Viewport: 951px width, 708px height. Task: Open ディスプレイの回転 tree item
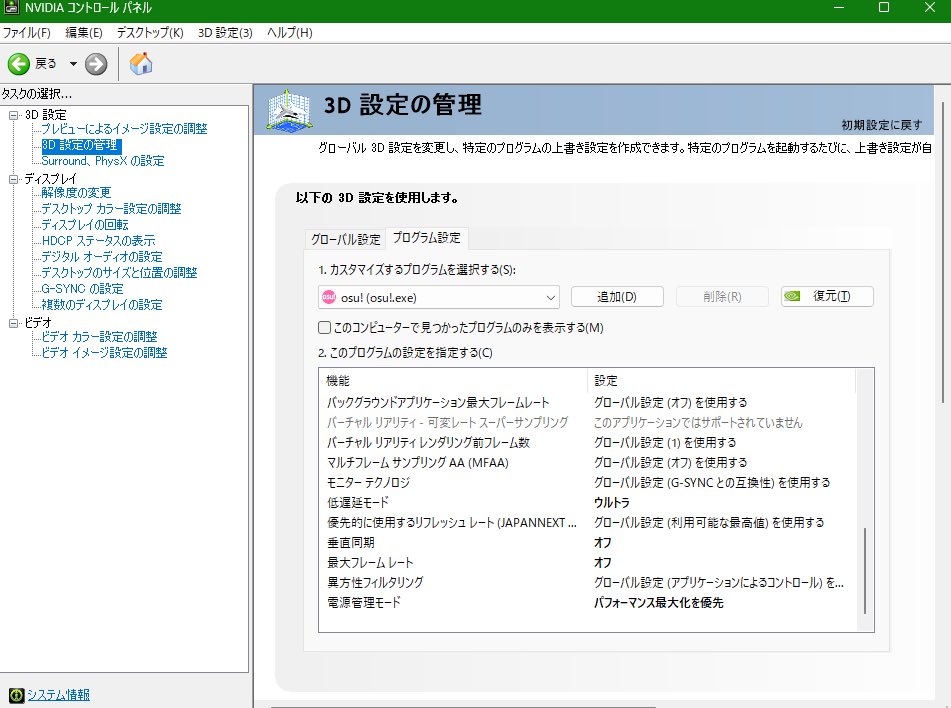pos(84,224)
